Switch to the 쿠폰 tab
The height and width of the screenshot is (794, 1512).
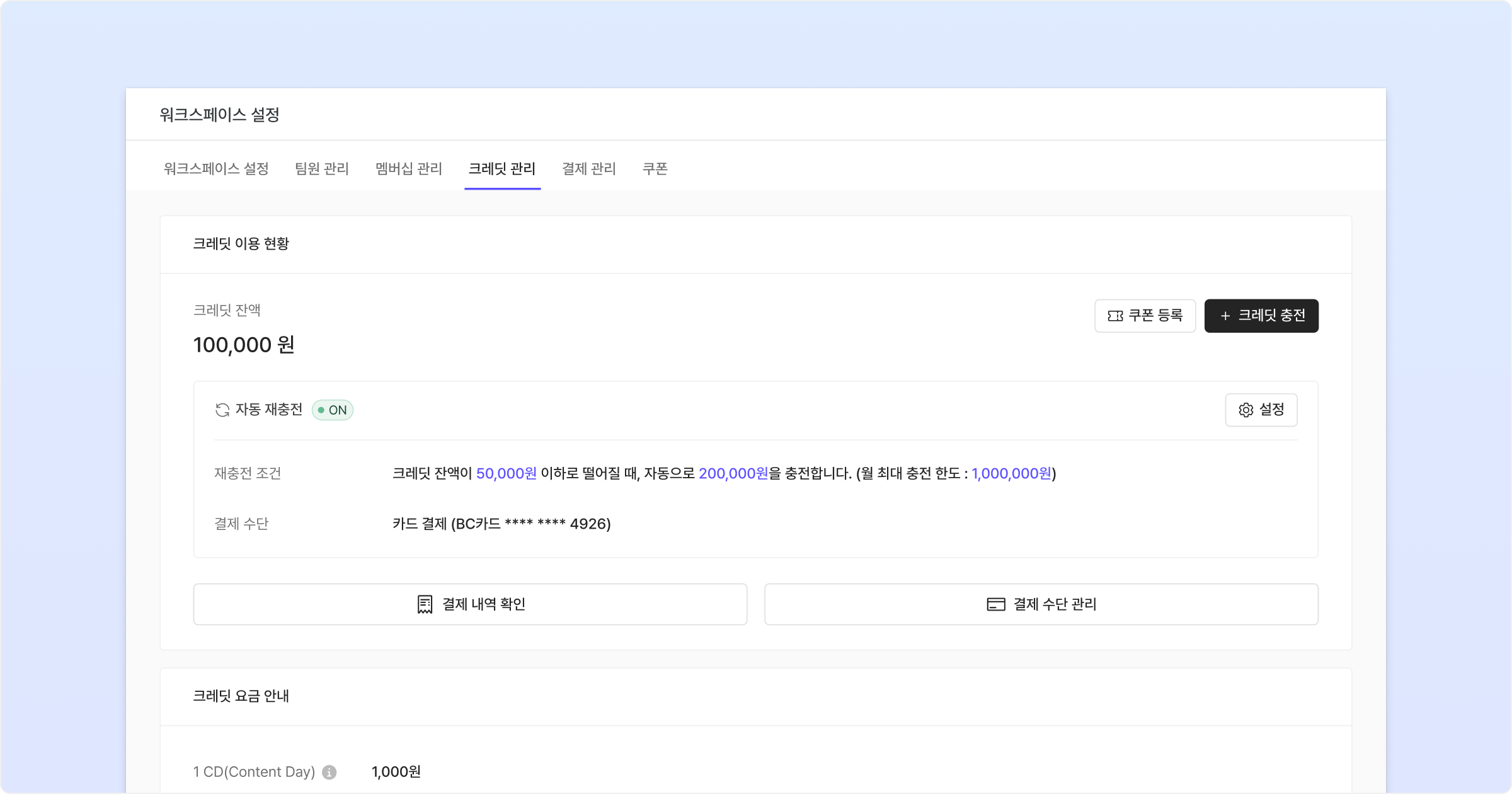(x=655, y=169)
